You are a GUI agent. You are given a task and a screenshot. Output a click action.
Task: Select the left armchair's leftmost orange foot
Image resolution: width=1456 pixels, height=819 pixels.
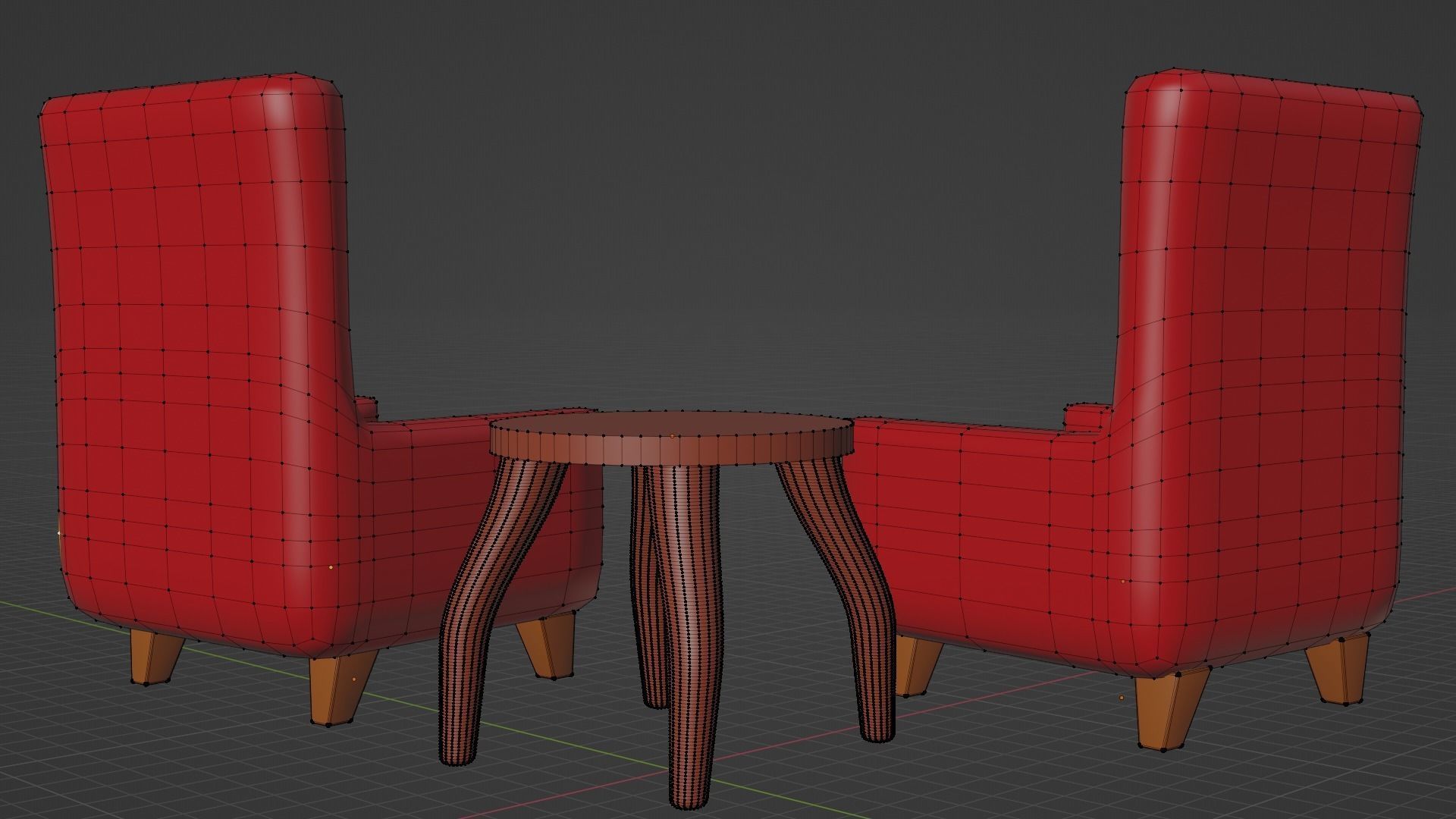[155, 658]
